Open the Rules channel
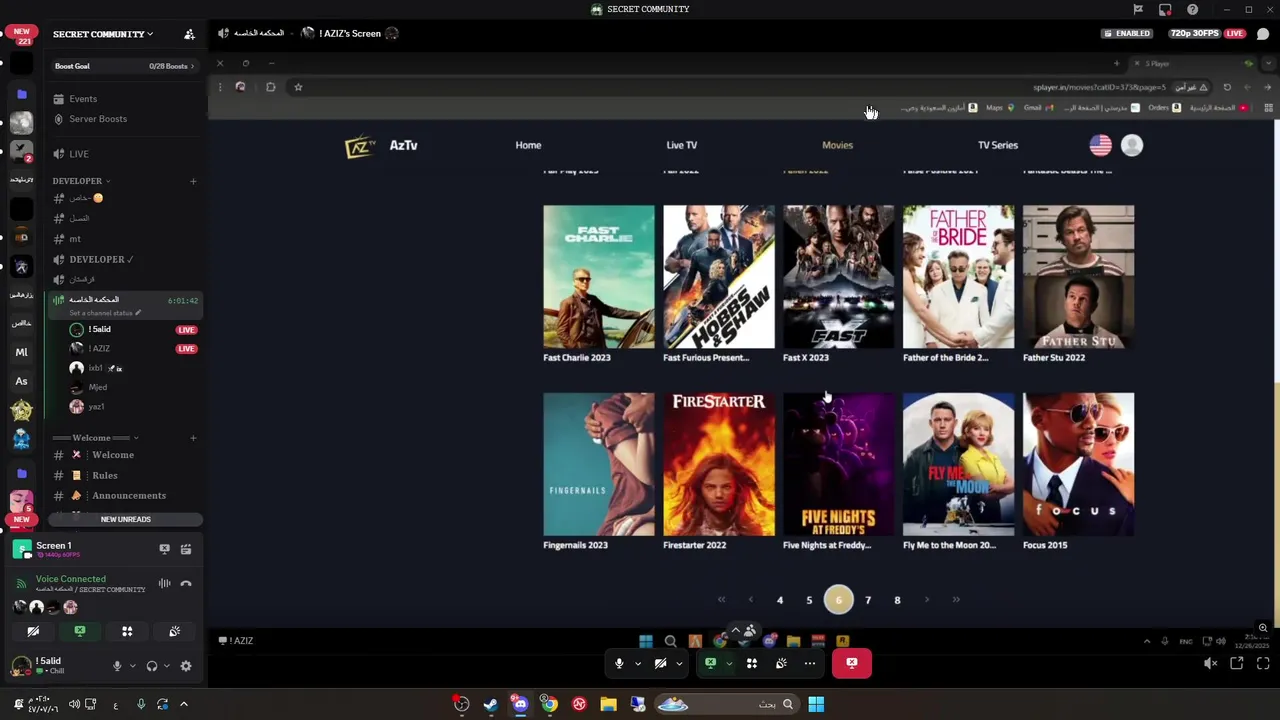 coord(104,475)
